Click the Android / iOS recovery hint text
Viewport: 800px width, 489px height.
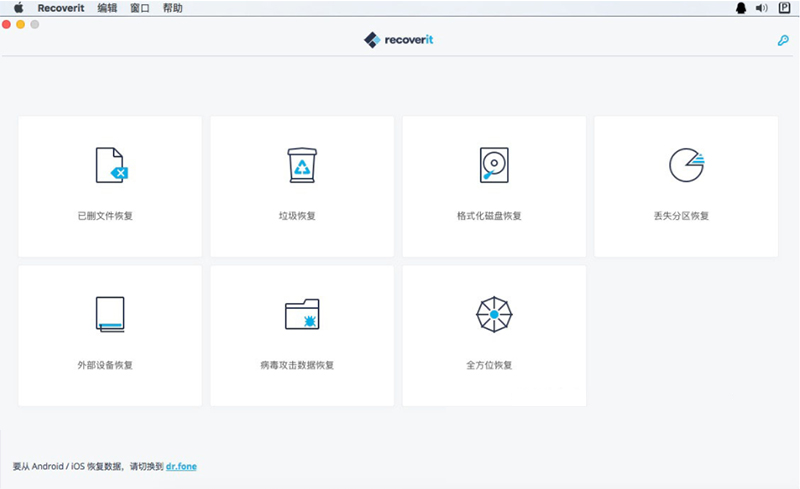click(88, 466)
